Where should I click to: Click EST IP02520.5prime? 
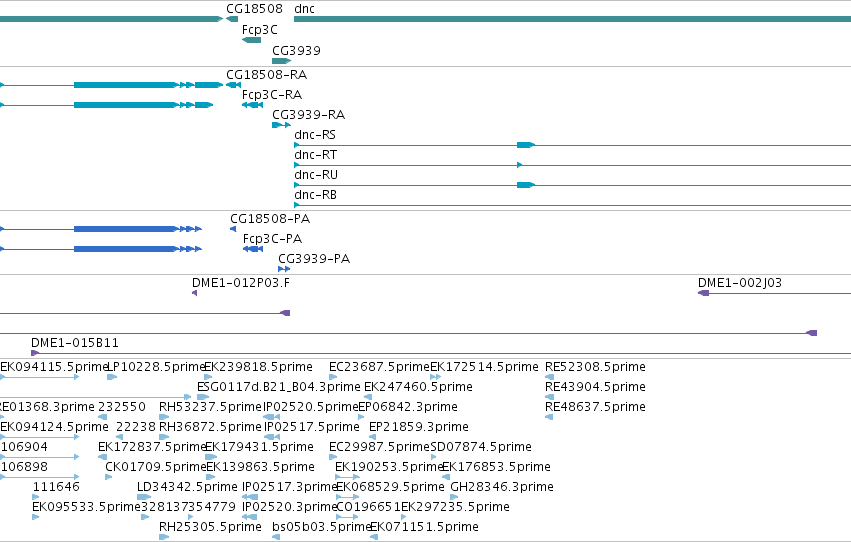pos(311,407)
